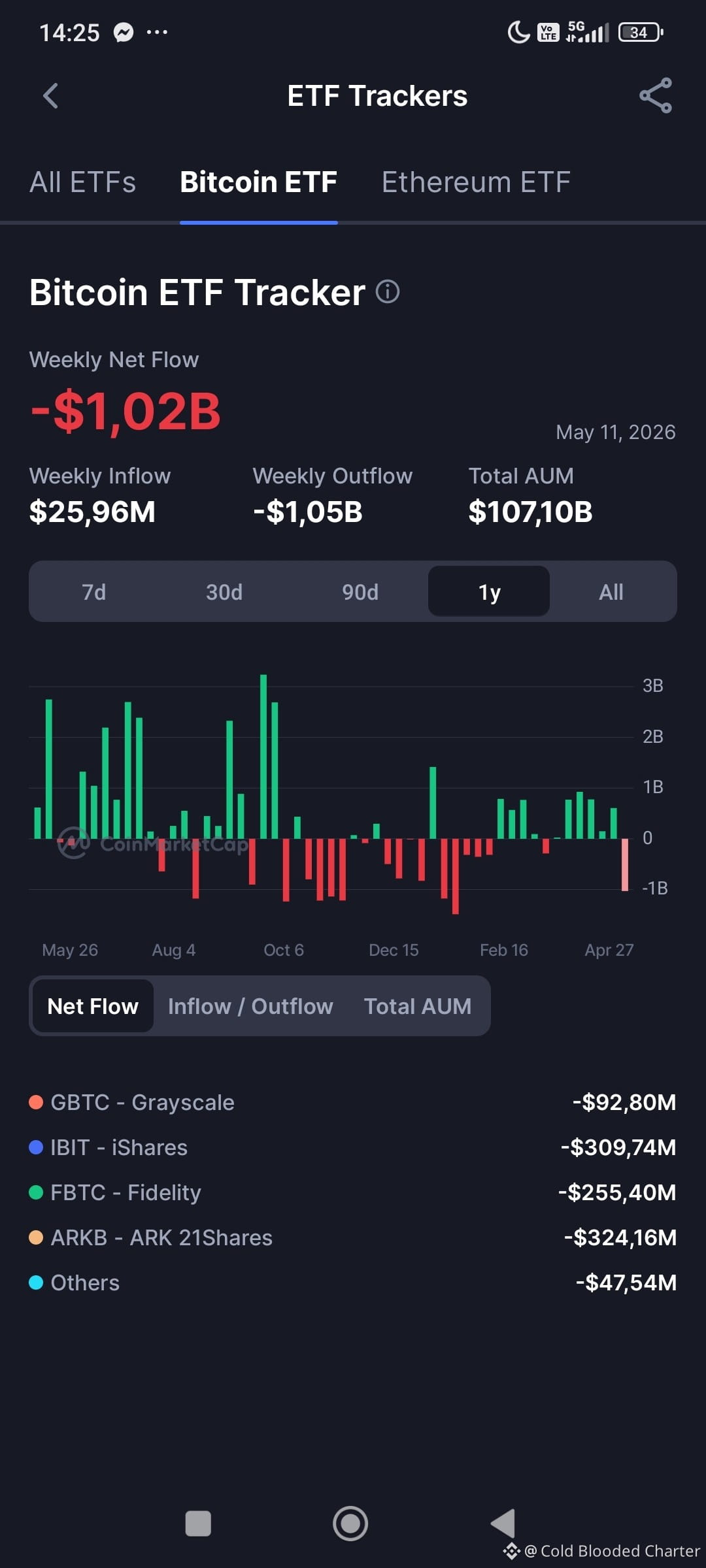Open the info icon beside Bitcoin ETF Tracker
Image resolution: width=706 pixels, height=1568 pixels.
click(x=388, y=291)
